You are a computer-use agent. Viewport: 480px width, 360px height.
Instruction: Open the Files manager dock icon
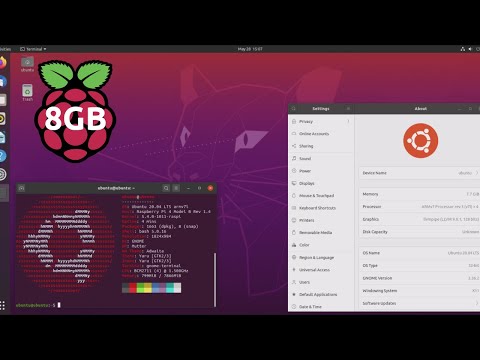(x=3, y=100)
